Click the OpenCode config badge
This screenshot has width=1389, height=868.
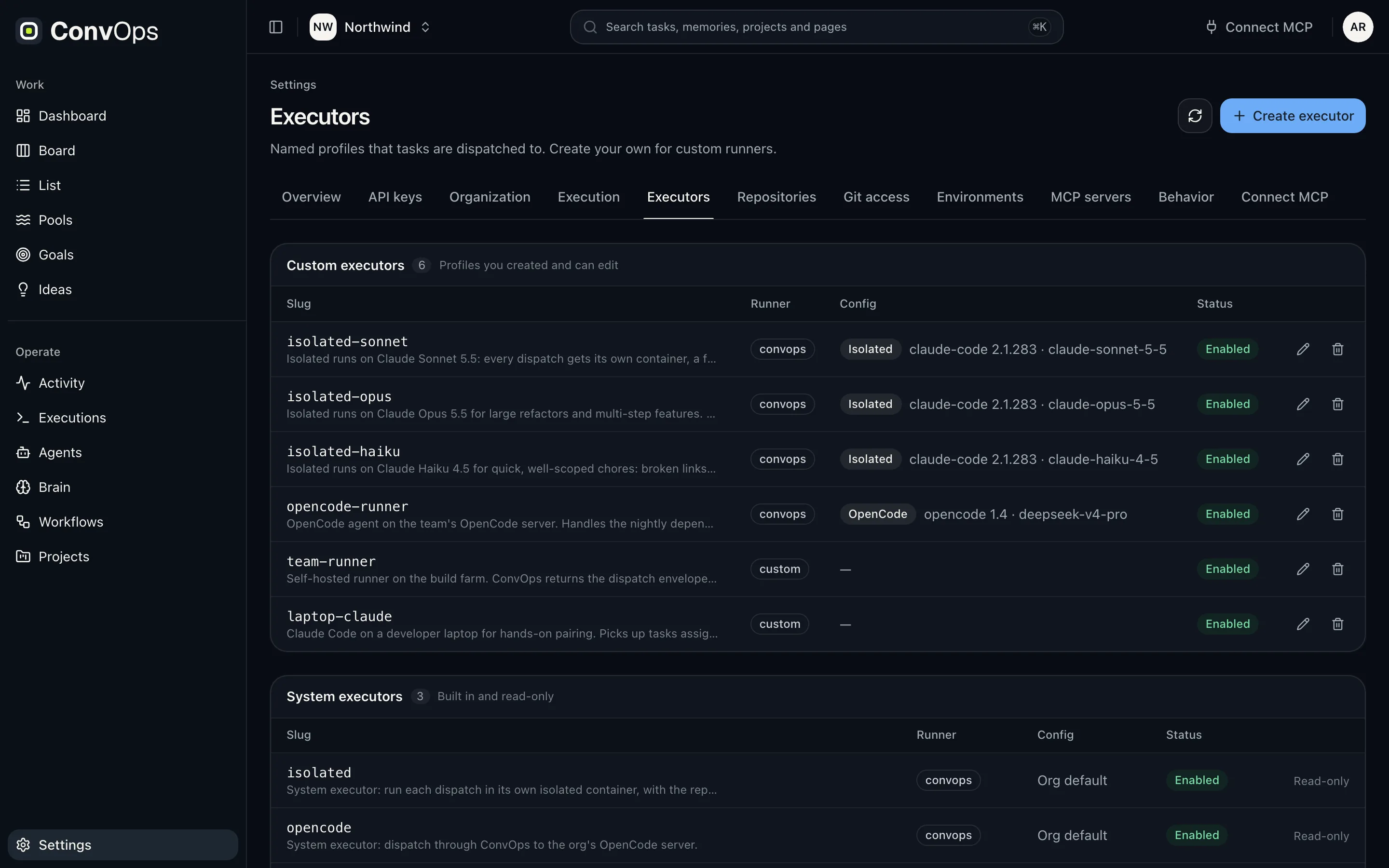pyautogui.click(x=878, y=515)
